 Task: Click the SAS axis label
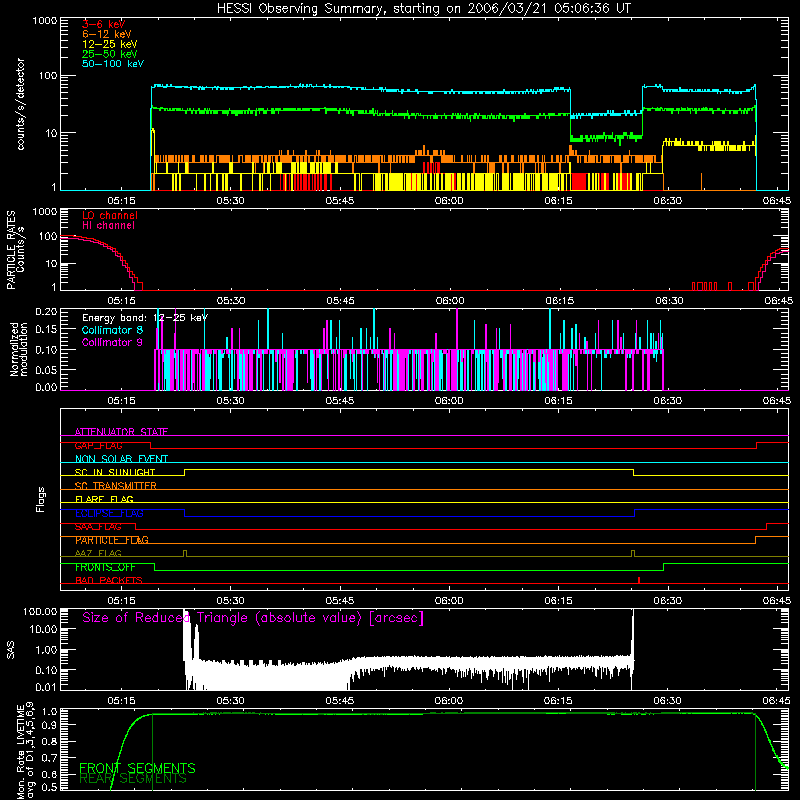pyautogui.click(x=10, y=650)
